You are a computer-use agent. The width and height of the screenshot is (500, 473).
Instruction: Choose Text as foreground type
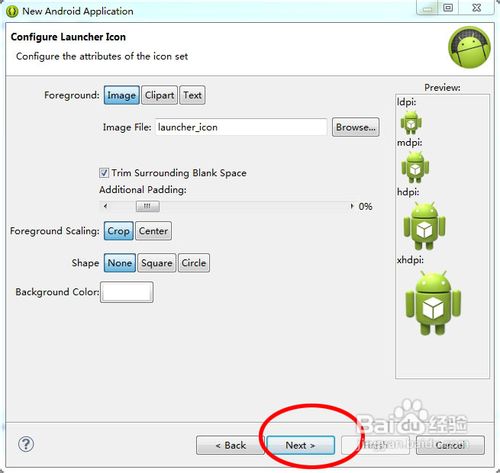192,95
